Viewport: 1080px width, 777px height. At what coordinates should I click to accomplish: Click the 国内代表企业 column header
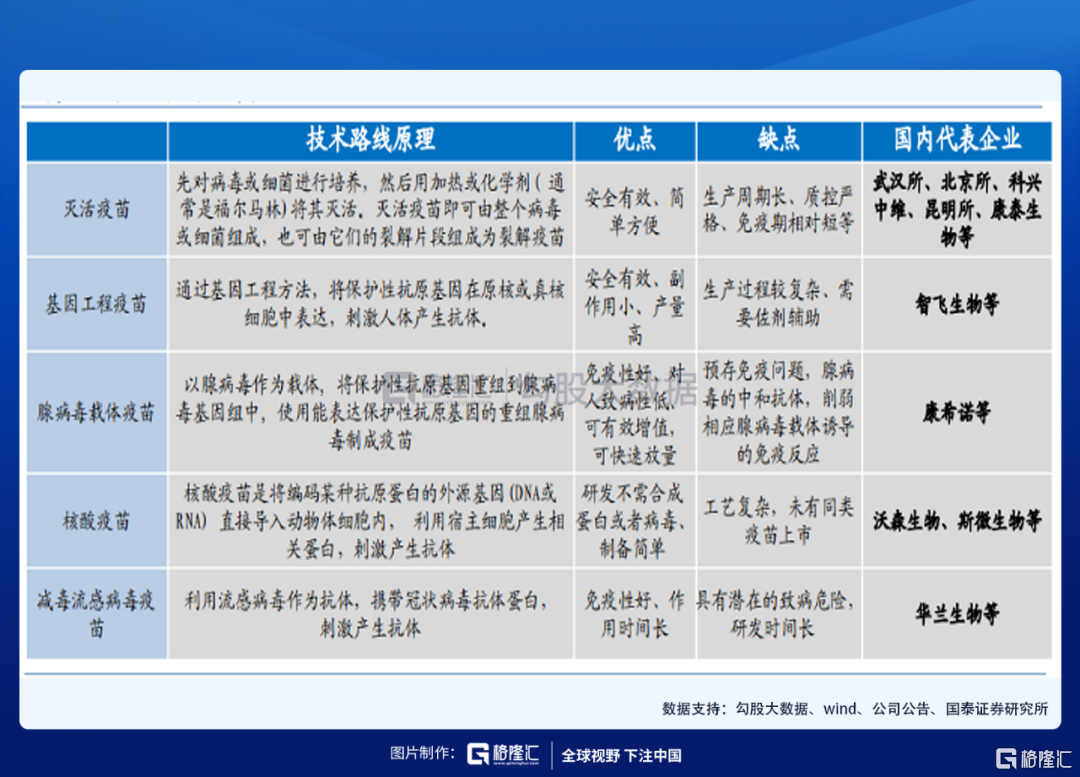957,139
